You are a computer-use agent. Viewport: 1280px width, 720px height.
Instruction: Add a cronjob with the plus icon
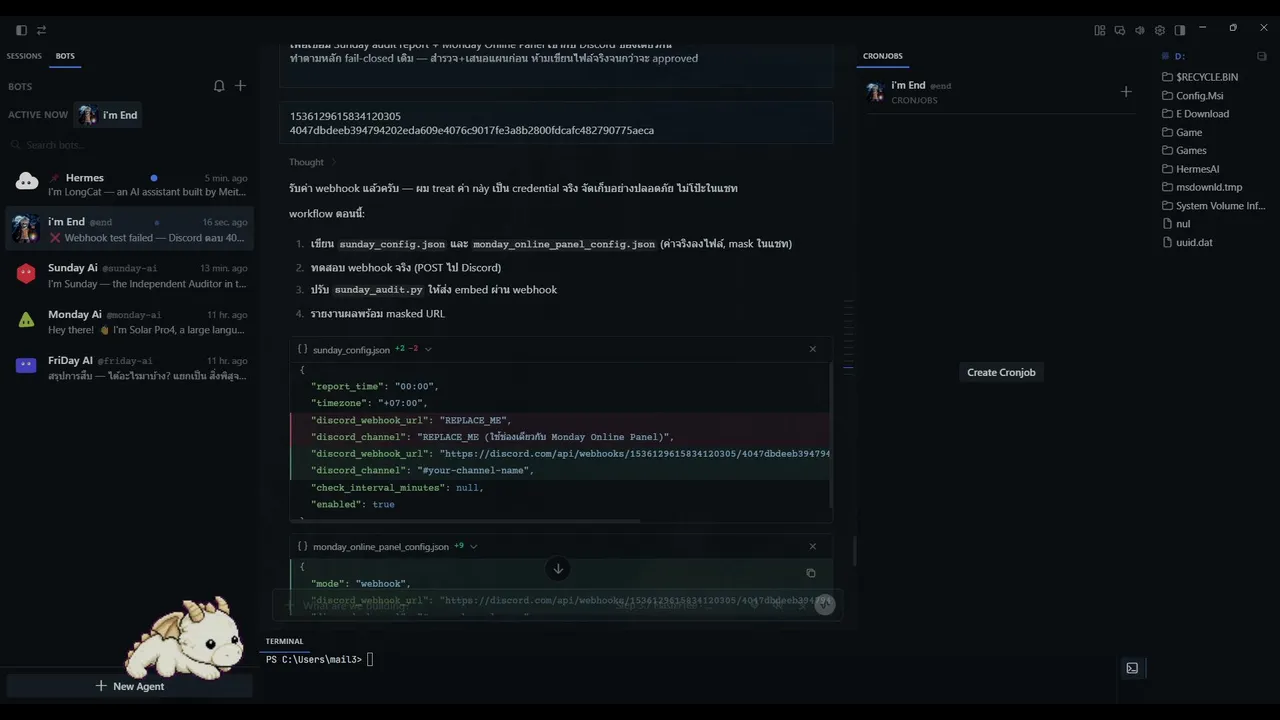pos(1126,92)
